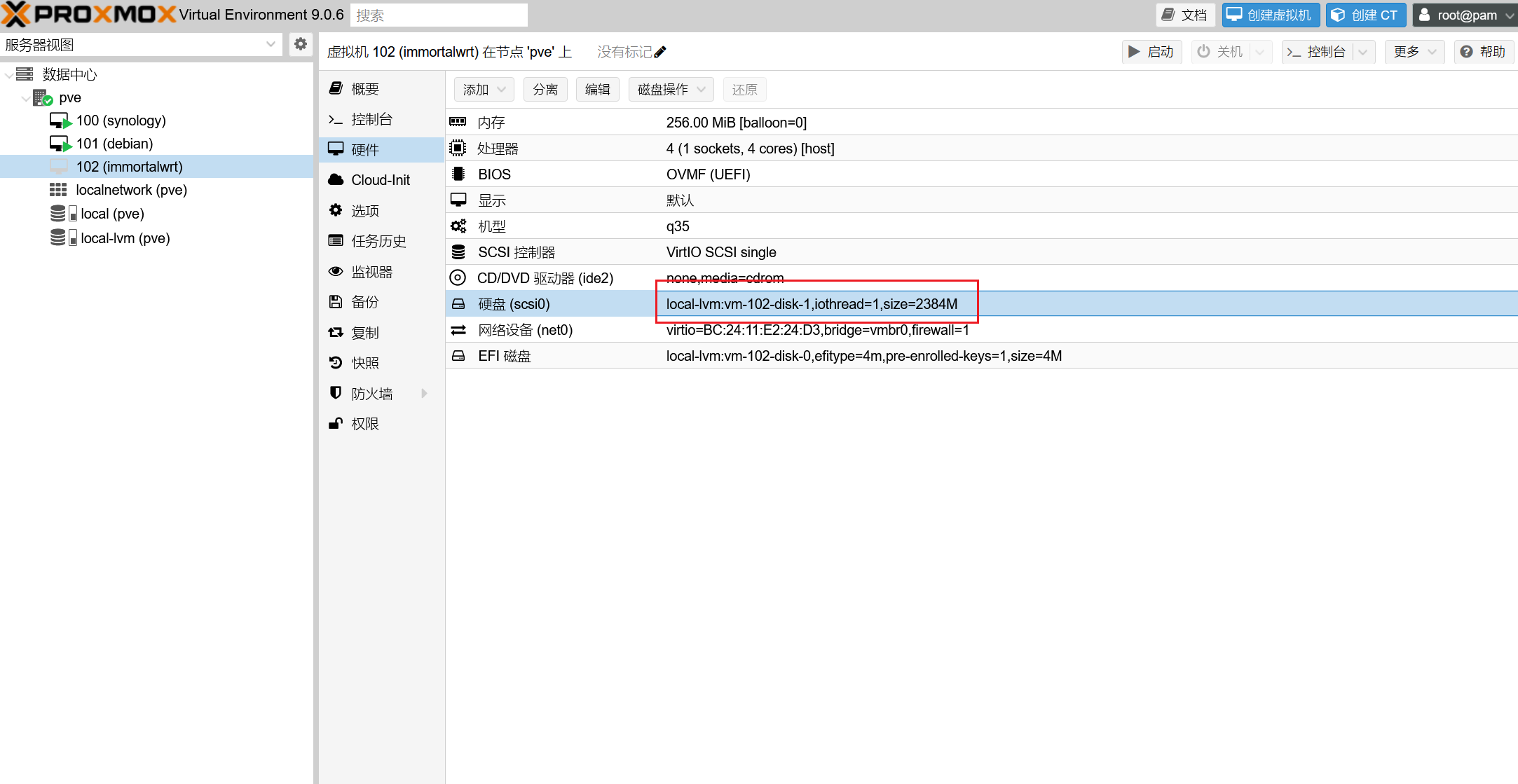Click the running VM icon for 100 (synology)

(60, 121)
